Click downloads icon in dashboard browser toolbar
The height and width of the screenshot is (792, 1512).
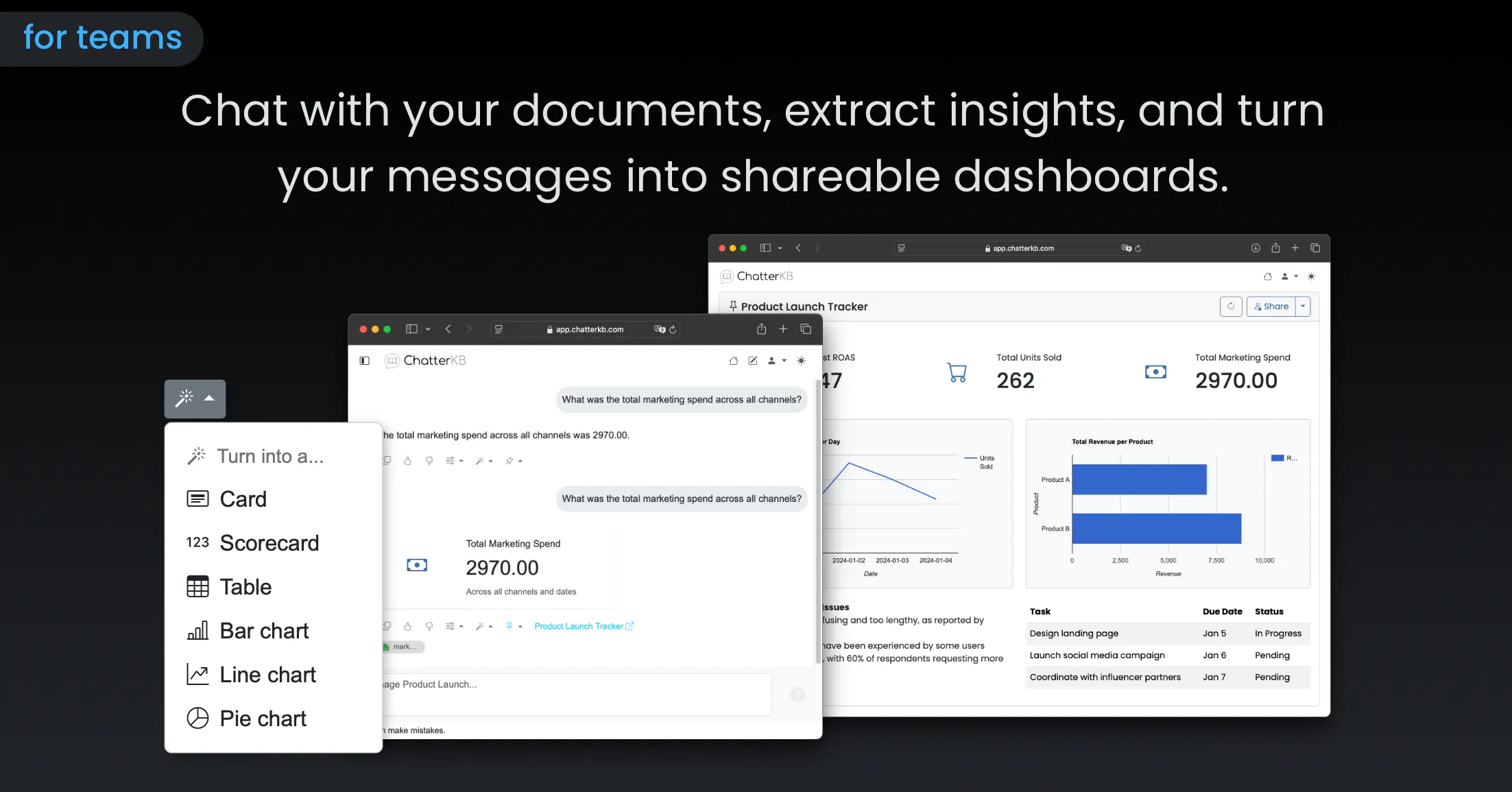tap(1256, 248)
